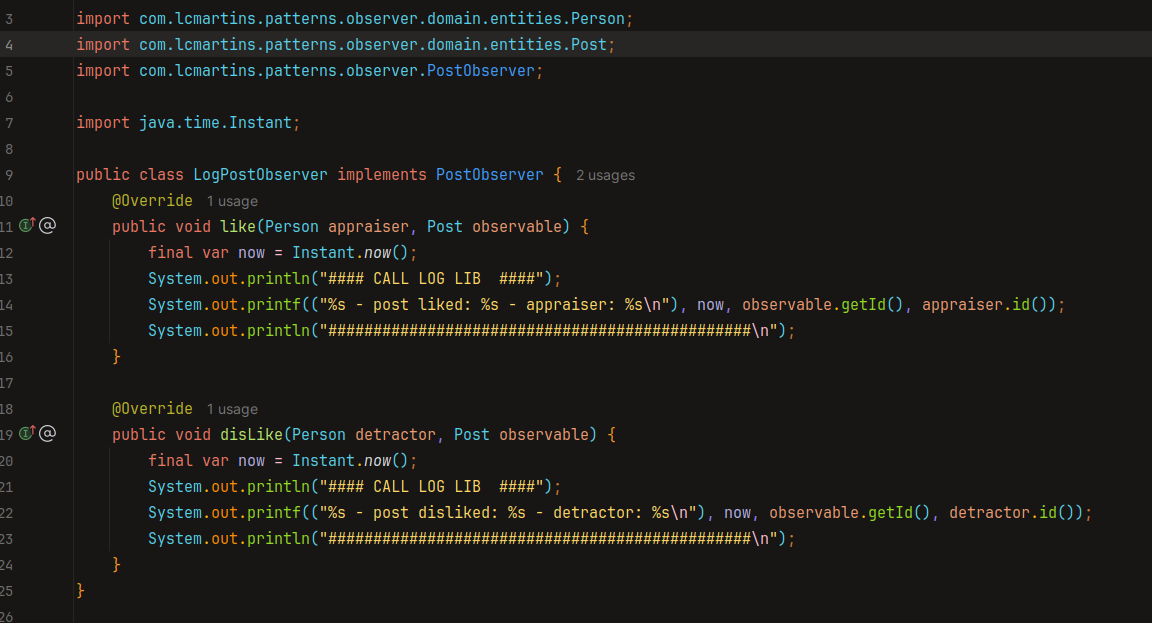Viewport: 1152px width, 623px height.
Task: Click the @Override annotation on line 18
Action: point(152,408)
